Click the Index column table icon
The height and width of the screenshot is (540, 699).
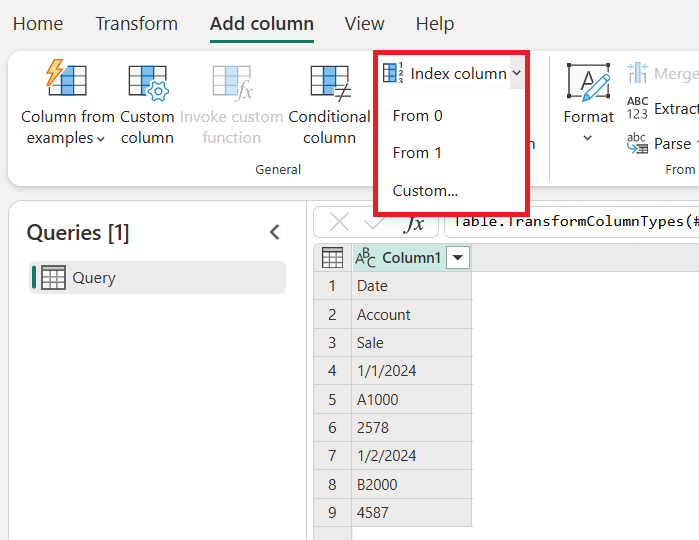[x=393, y=73]
